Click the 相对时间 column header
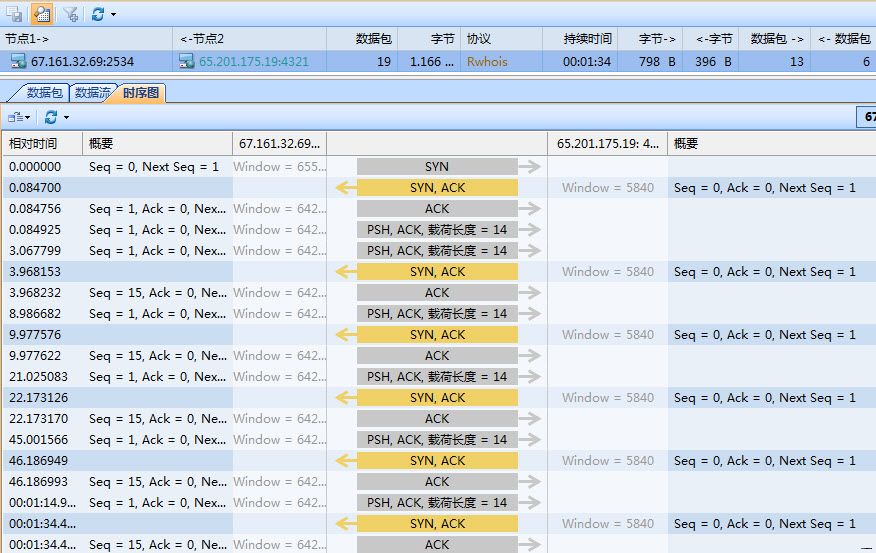Image resolution: width=876 pixels, height=553 pixels. tap(42, 144)
